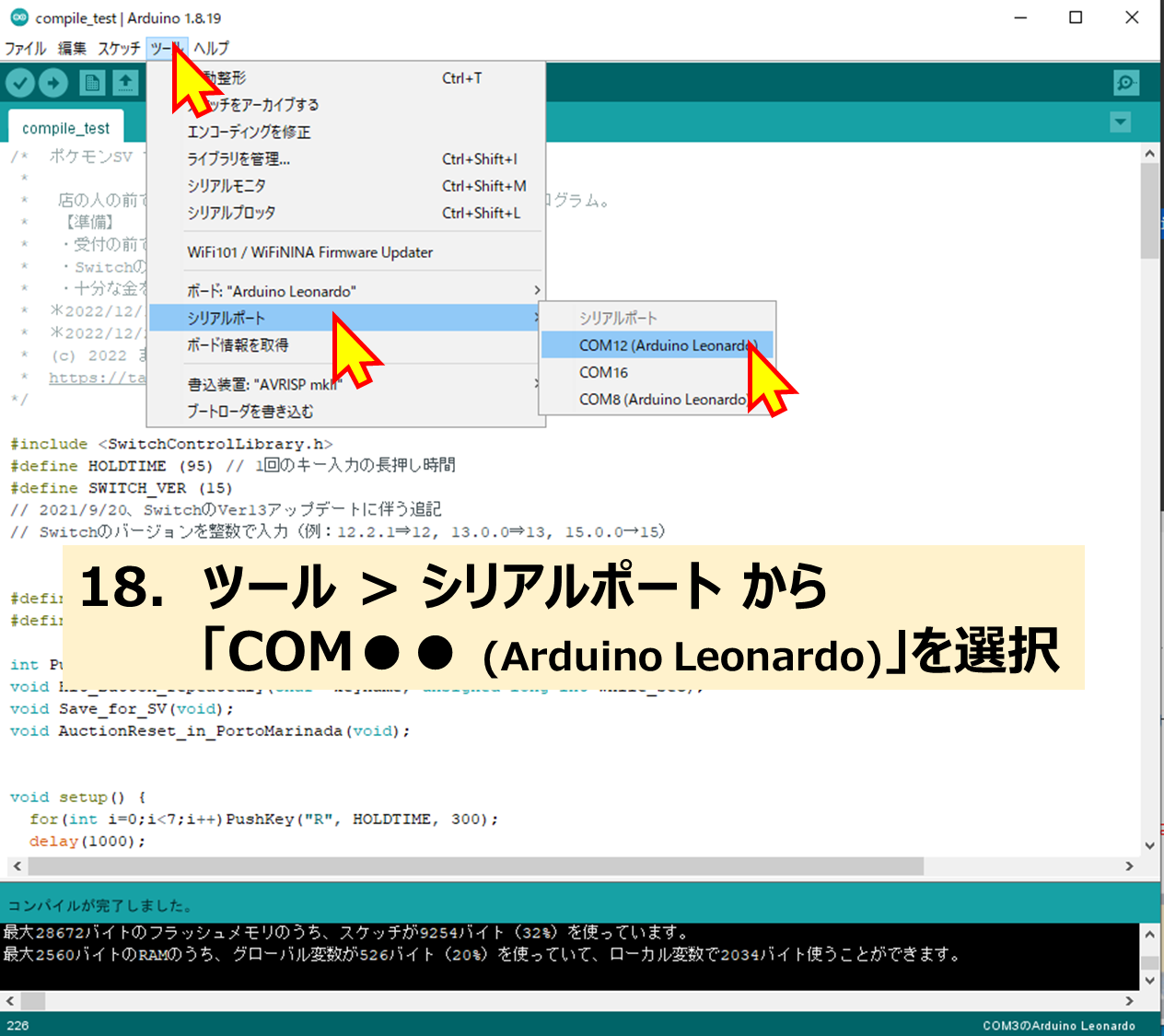1164x1036 pixels.
Task: Click the editor vertical scrollbar thumb
Action: [1149, 211]
